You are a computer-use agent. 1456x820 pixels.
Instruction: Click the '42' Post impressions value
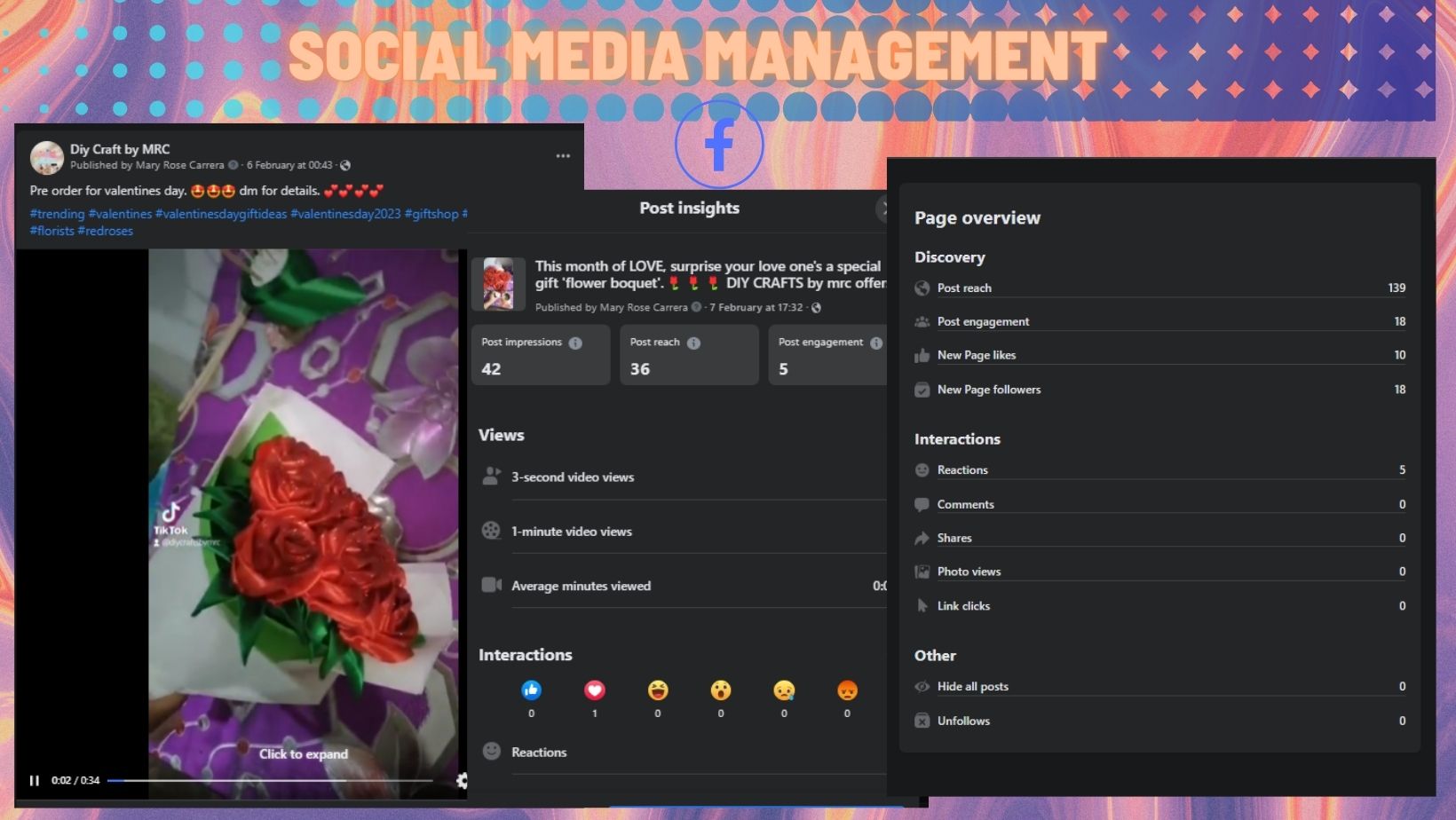(x=491, y=368)
